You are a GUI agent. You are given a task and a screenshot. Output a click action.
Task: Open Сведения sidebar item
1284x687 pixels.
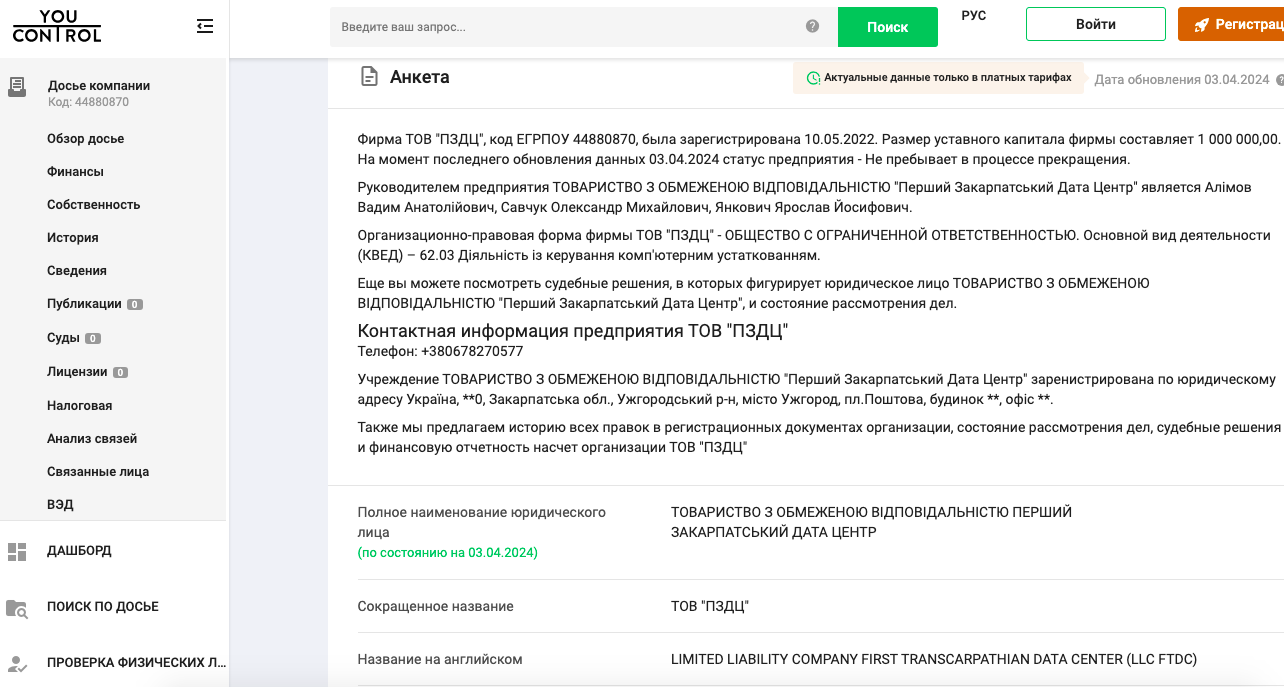(77, 271)
